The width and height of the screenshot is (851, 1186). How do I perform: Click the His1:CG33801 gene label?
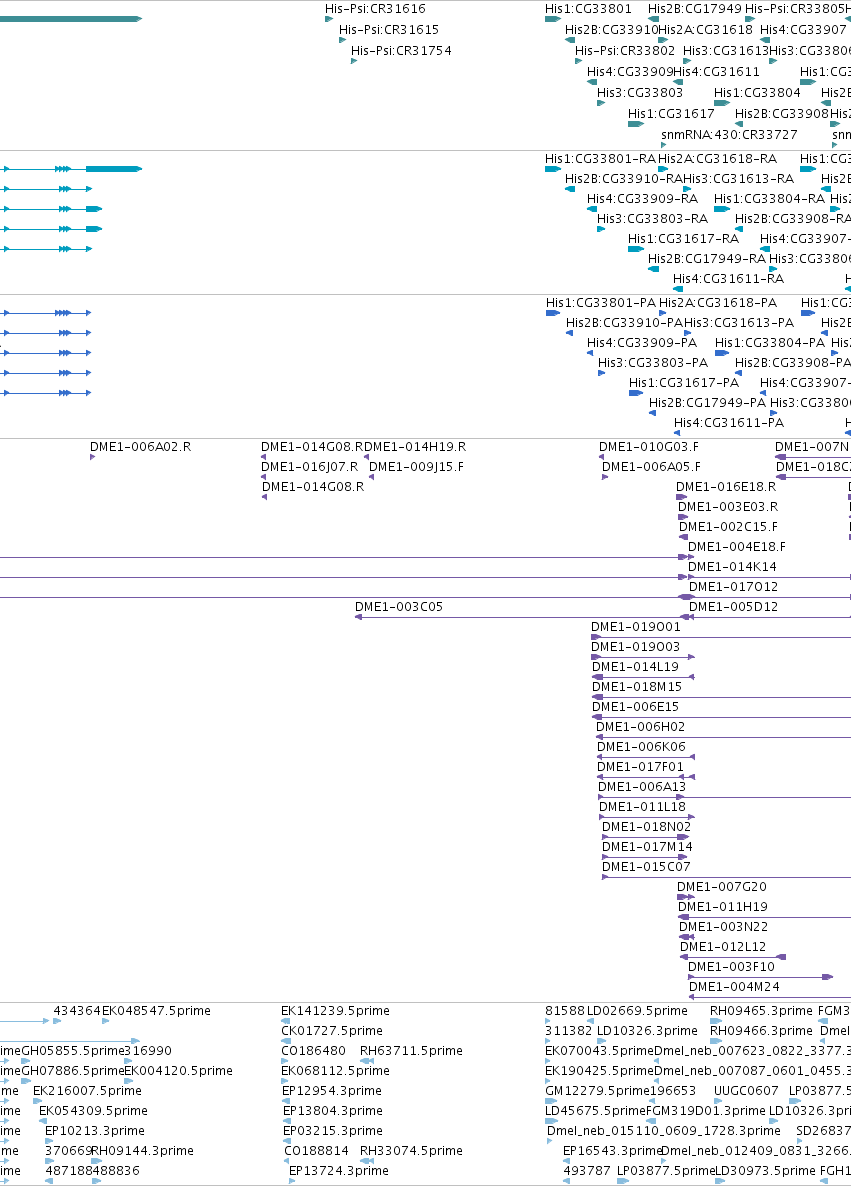588,9
